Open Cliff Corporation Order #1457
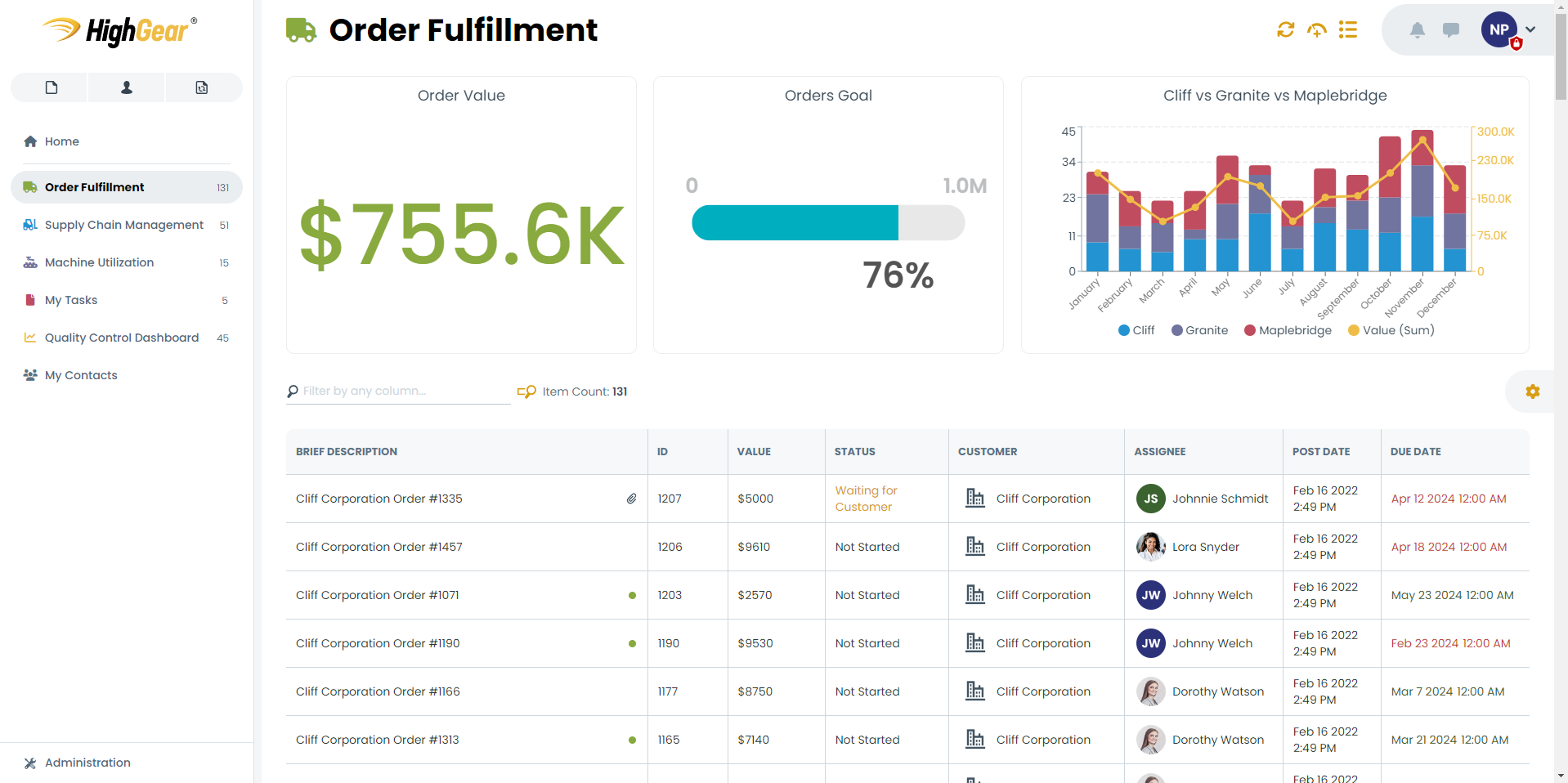This screenshot has width=1568, height=783. pos(379,547)
